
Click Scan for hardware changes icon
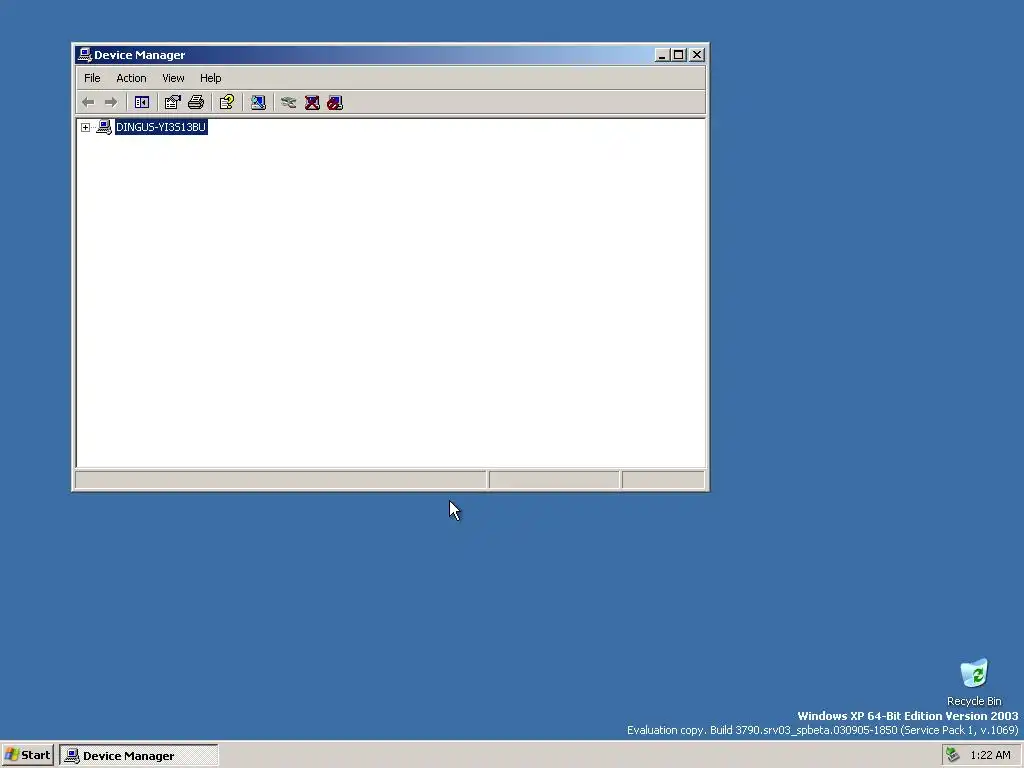(258, 103)
